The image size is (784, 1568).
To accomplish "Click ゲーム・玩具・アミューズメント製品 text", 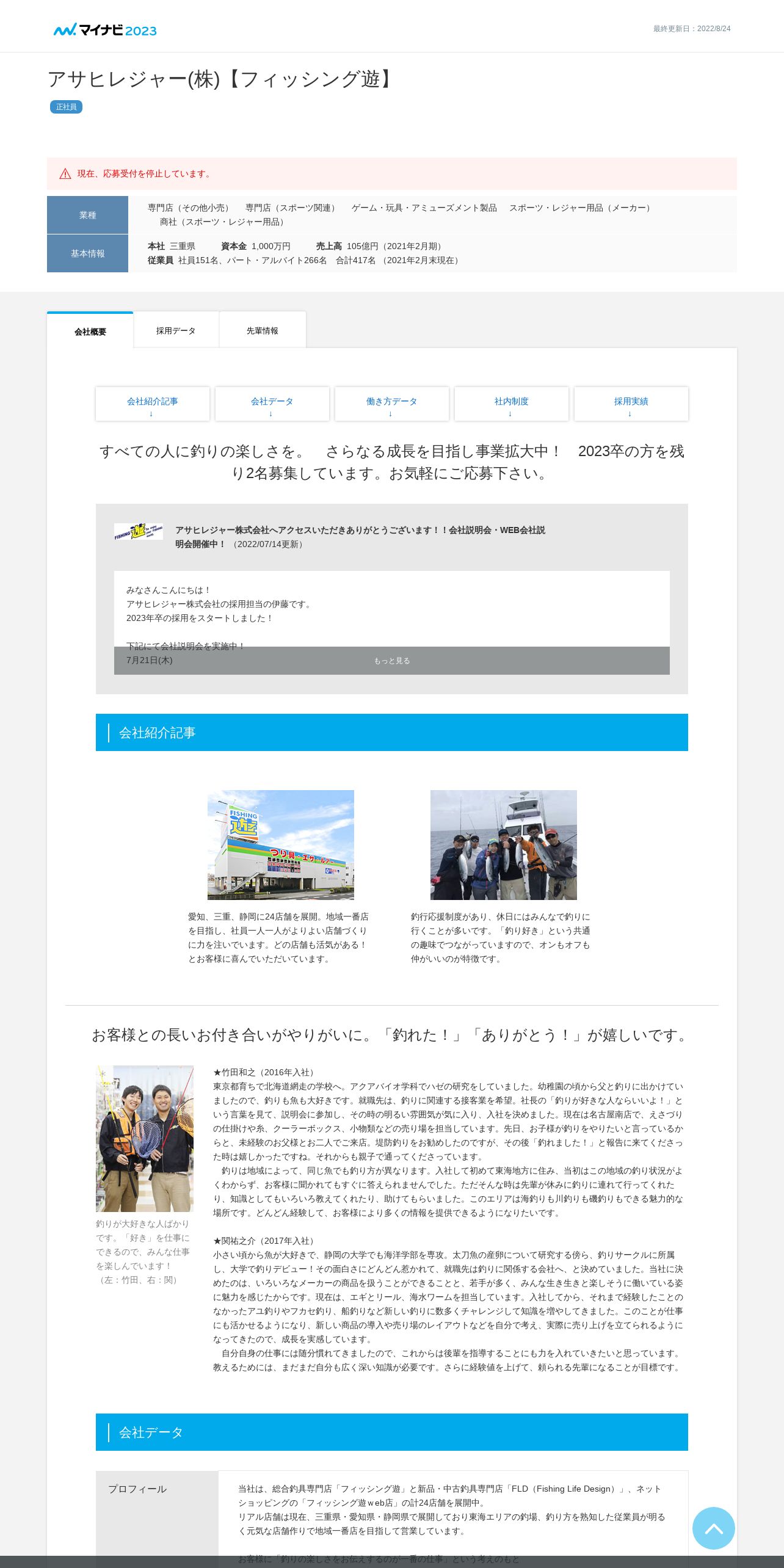I will (424, 208).
